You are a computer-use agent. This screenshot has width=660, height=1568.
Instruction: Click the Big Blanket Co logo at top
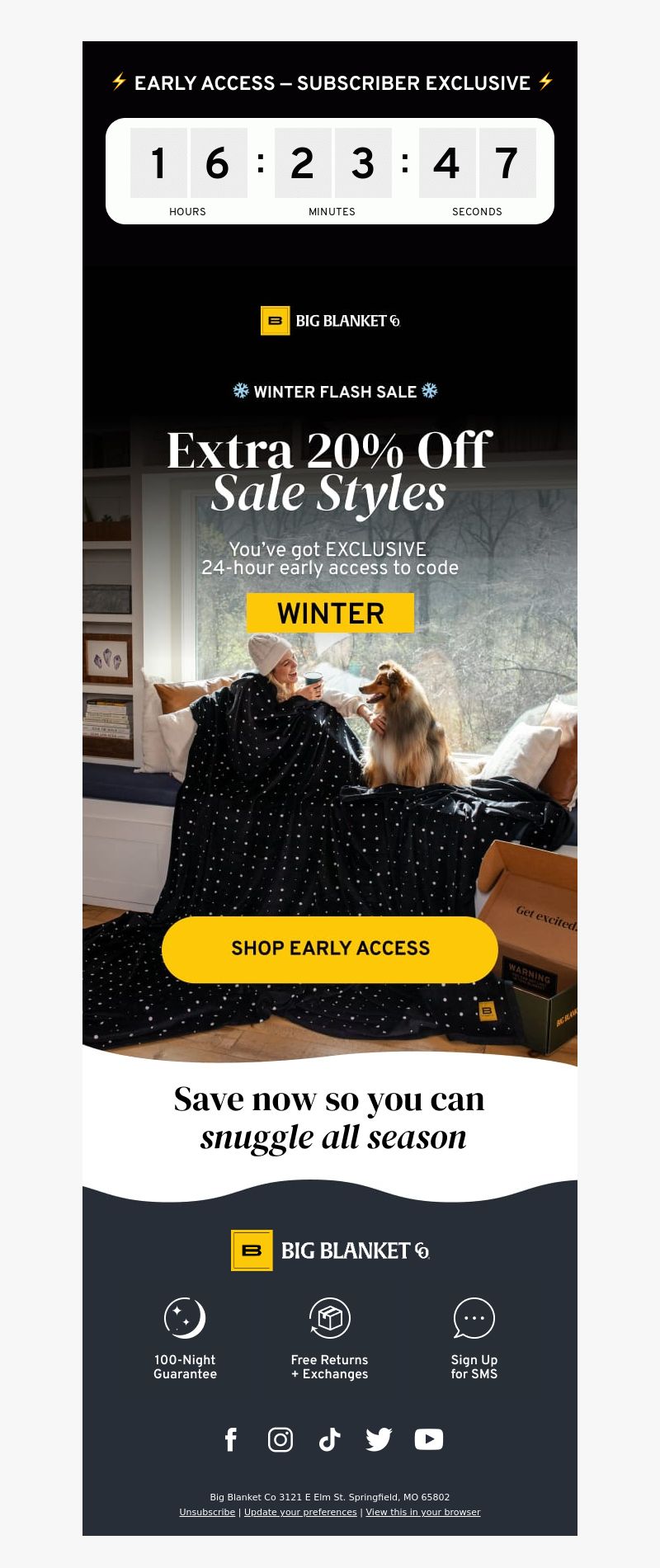click(330, 321)
